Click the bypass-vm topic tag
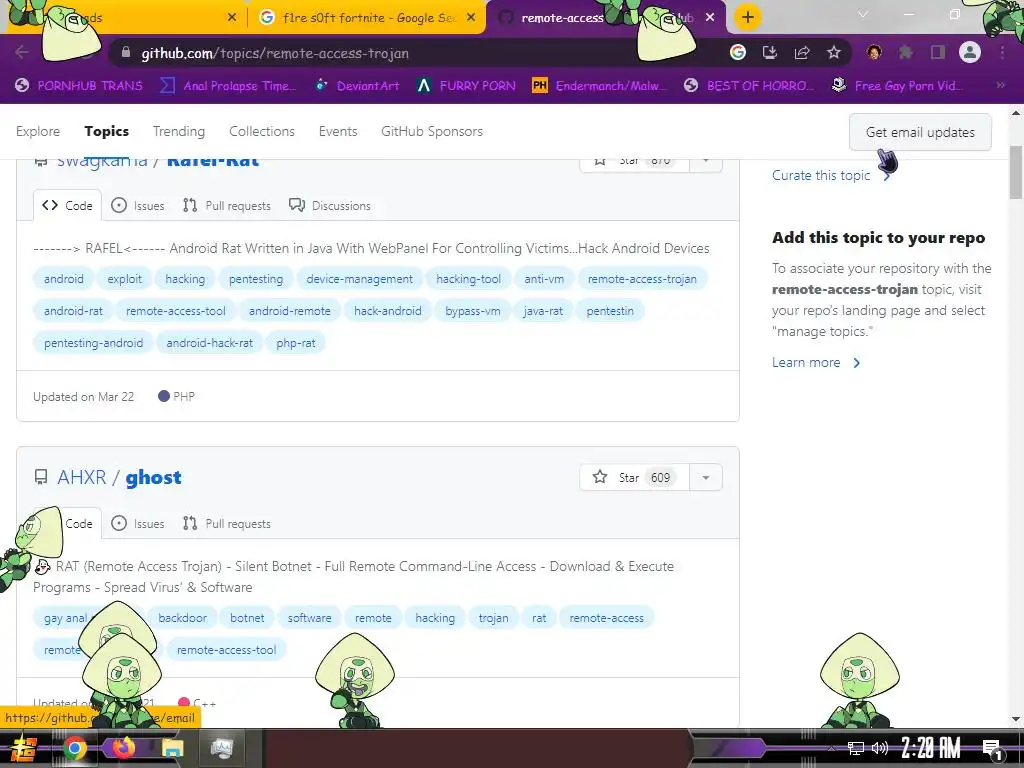 473,311
